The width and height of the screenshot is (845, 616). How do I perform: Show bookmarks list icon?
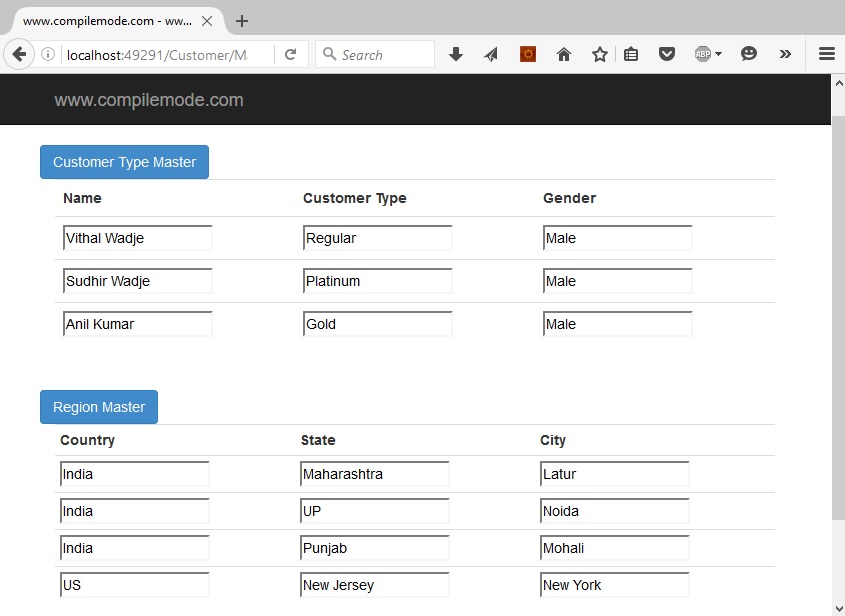point(631,55)
